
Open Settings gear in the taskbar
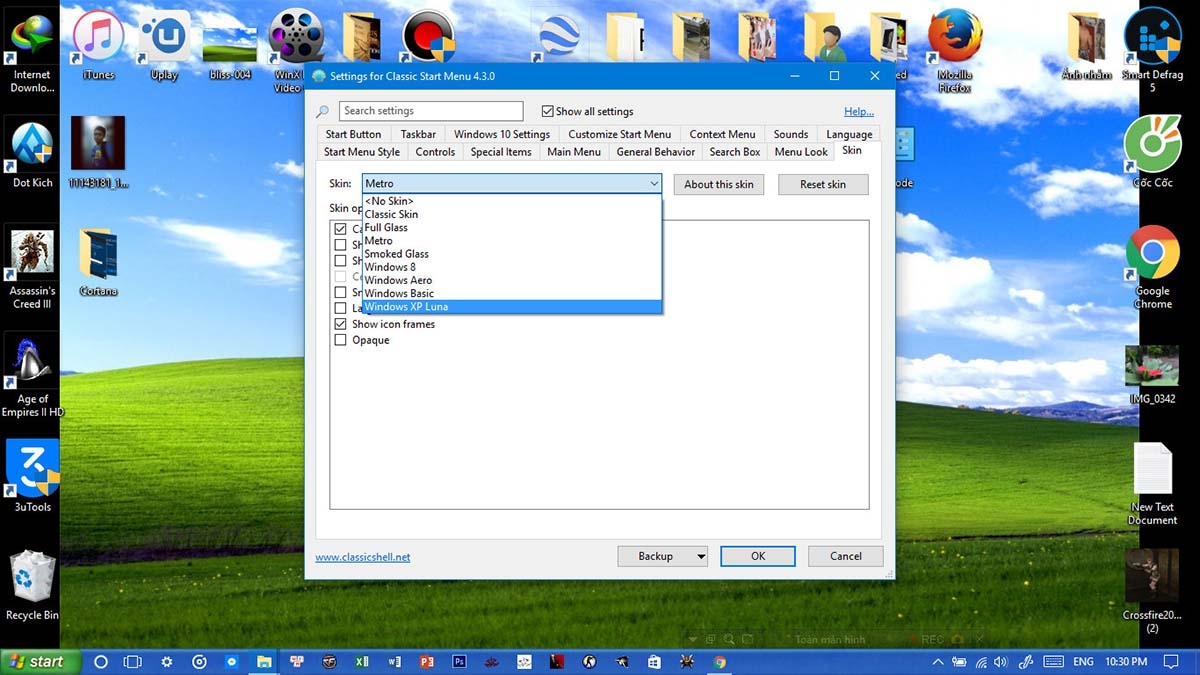tap(167, 662)
